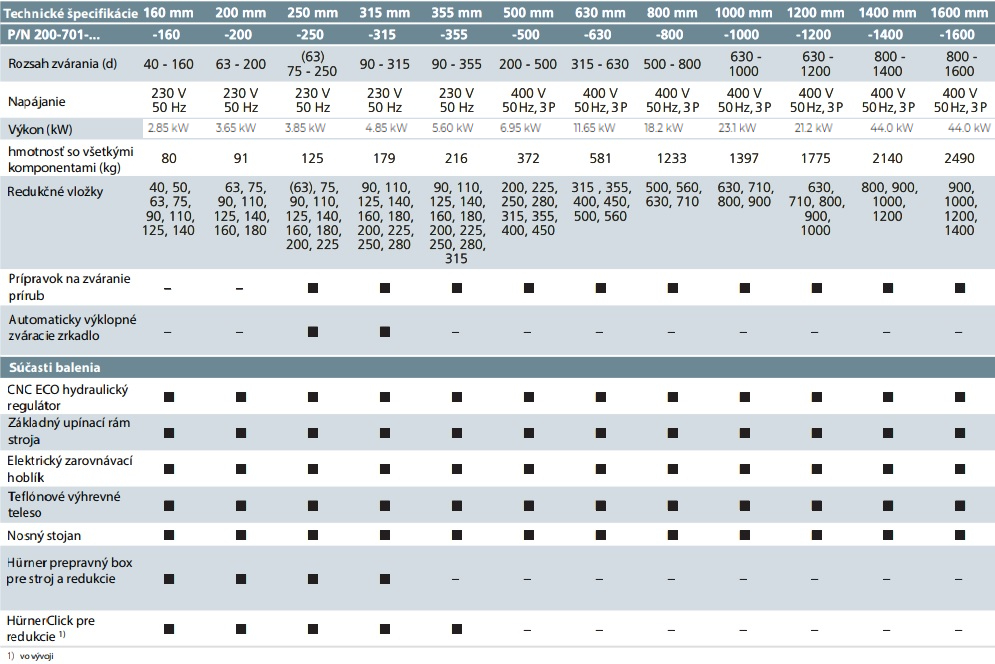
Task: Click transport box square under 200 mm
Action: tap(241, 579)
